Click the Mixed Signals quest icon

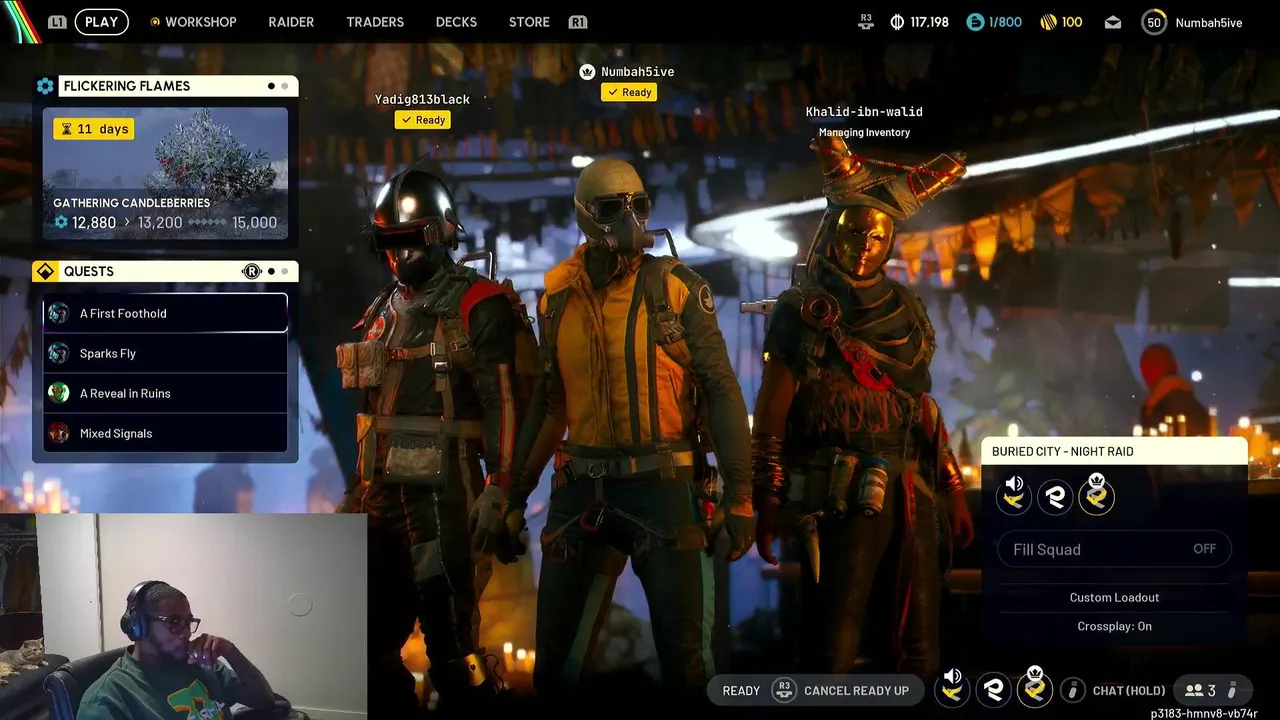pos(59,433)
